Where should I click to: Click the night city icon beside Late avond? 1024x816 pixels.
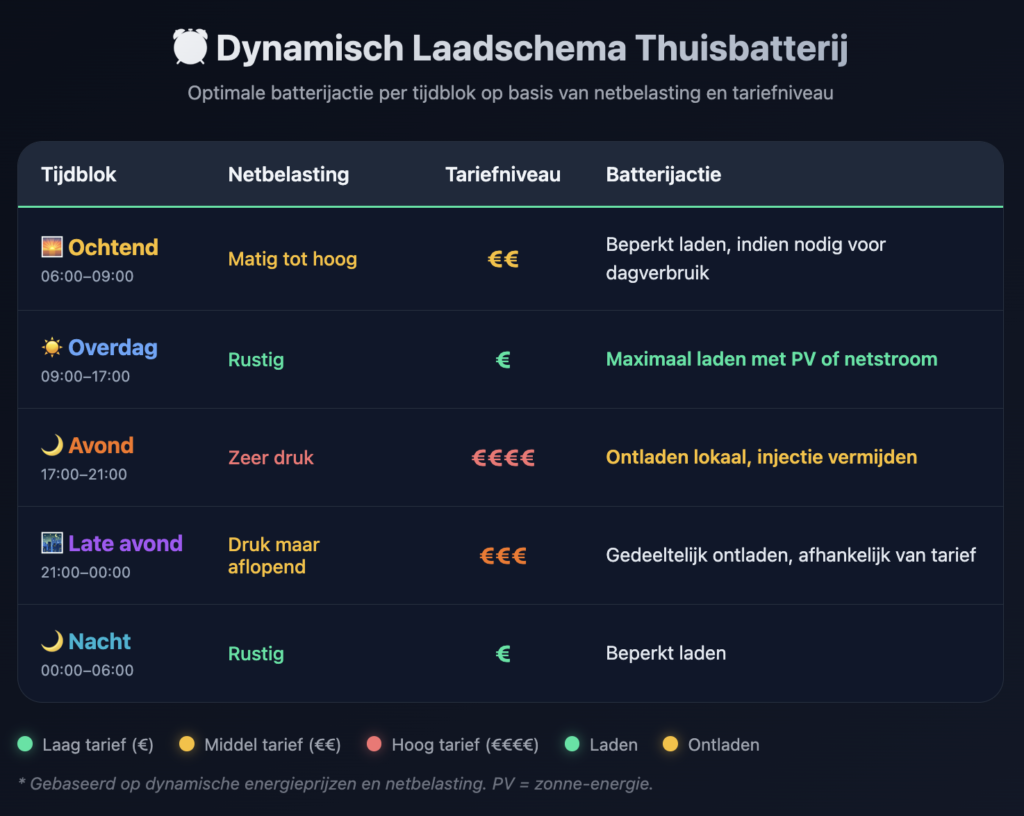tap(52, 544)
